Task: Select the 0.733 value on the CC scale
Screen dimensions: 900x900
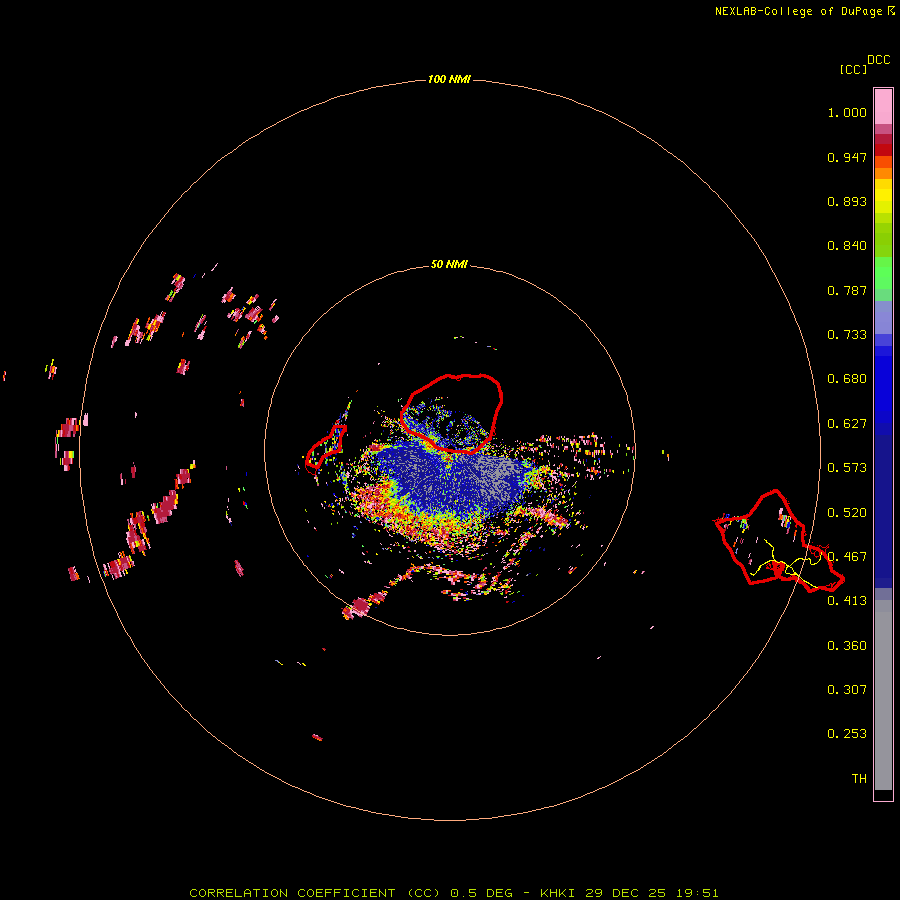Action: [x=847, y=335]
